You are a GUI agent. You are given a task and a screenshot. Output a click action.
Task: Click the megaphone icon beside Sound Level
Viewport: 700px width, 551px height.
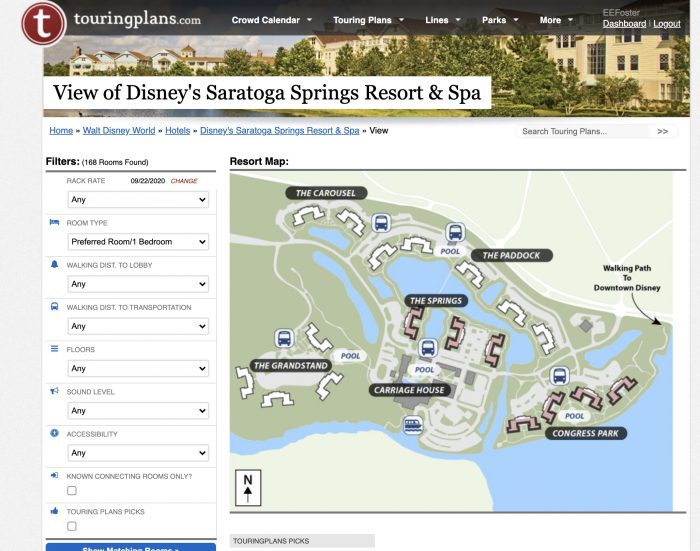coord(54,391)
